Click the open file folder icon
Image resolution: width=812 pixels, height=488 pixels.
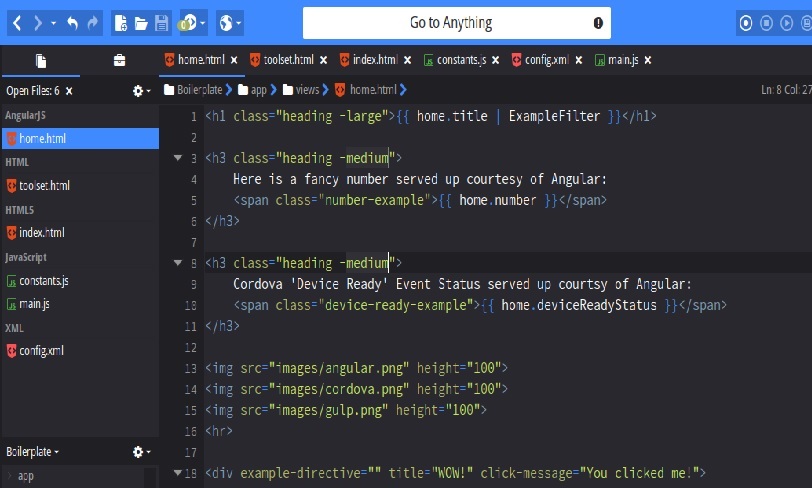(141, 22)
